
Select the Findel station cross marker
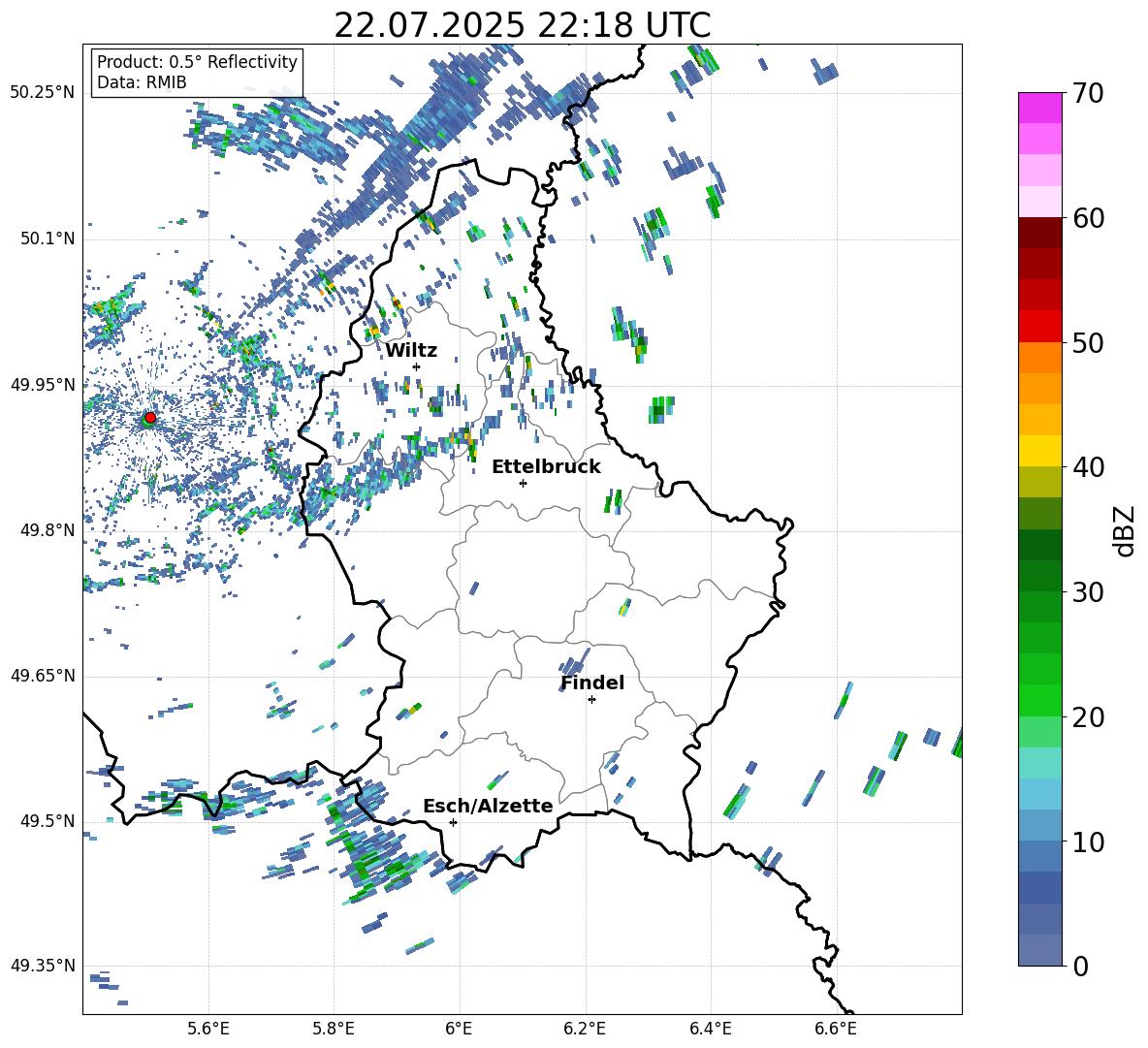coord(591,700)
